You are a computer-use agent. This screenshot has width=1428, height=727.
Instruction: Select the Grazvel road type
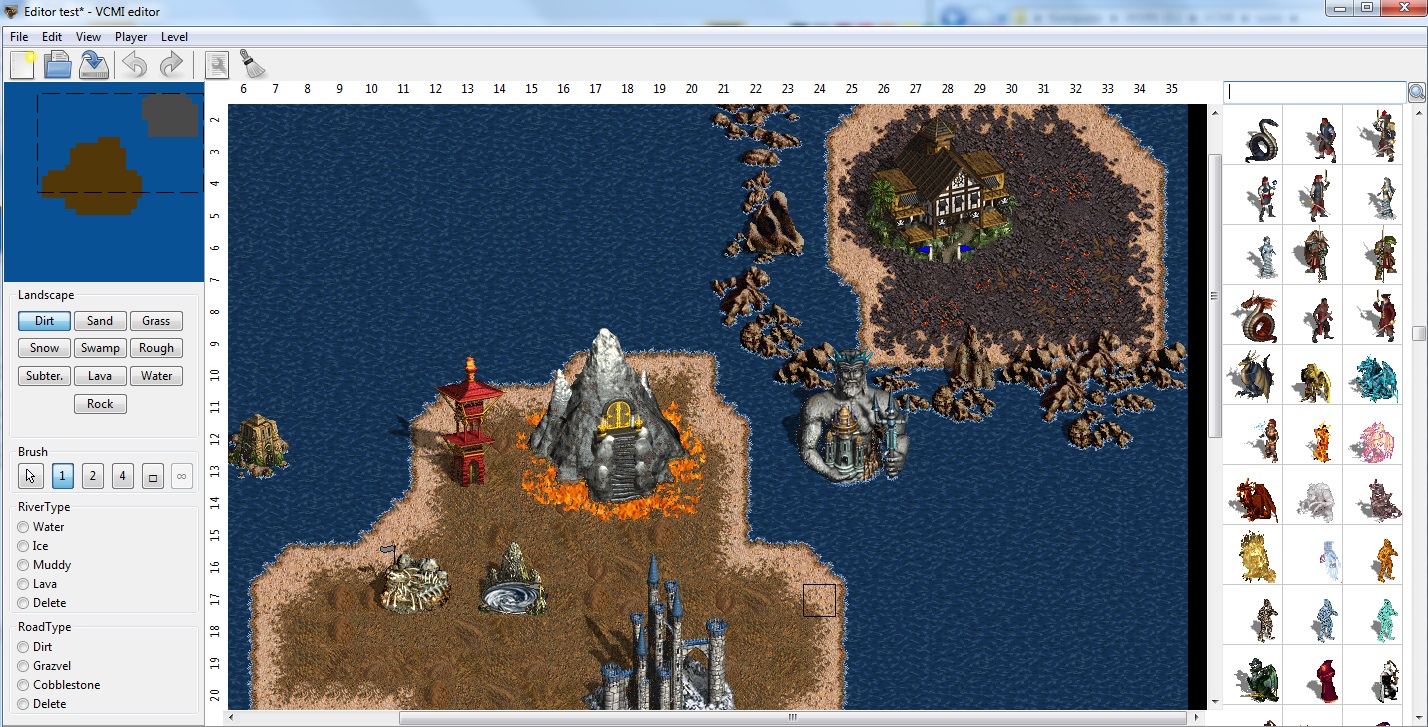point(44,666)
